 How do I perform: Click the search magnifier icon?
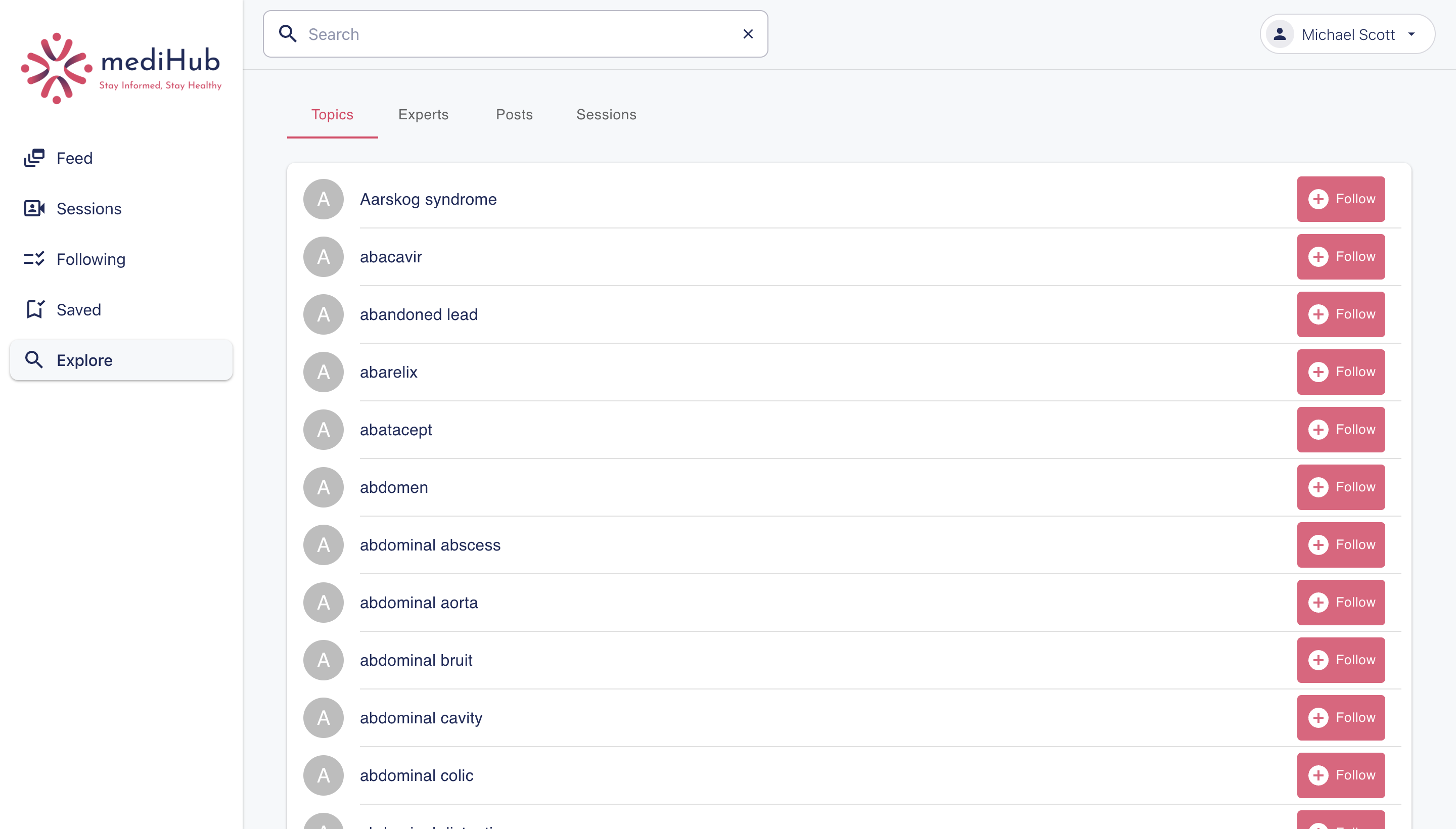point(288,34)
